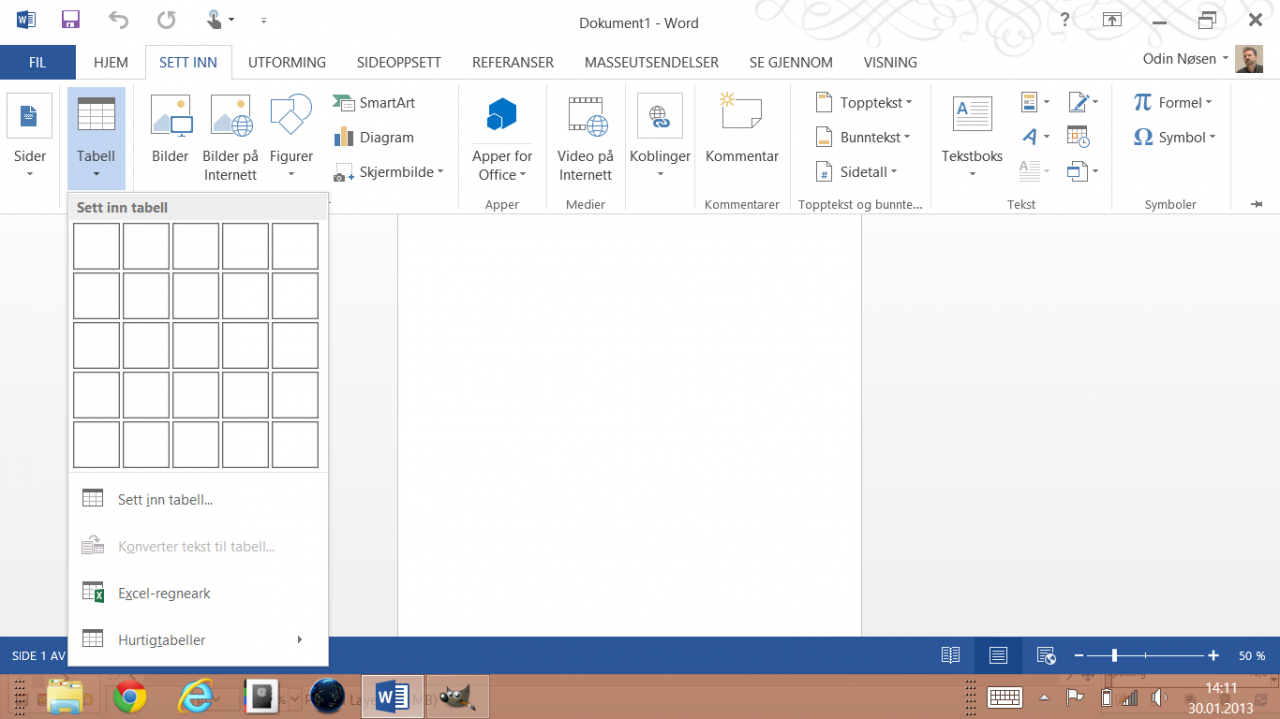Open the Skjermbilde dropdown
The height and width of the screenshot is (719, 1280).
point(388,172)
